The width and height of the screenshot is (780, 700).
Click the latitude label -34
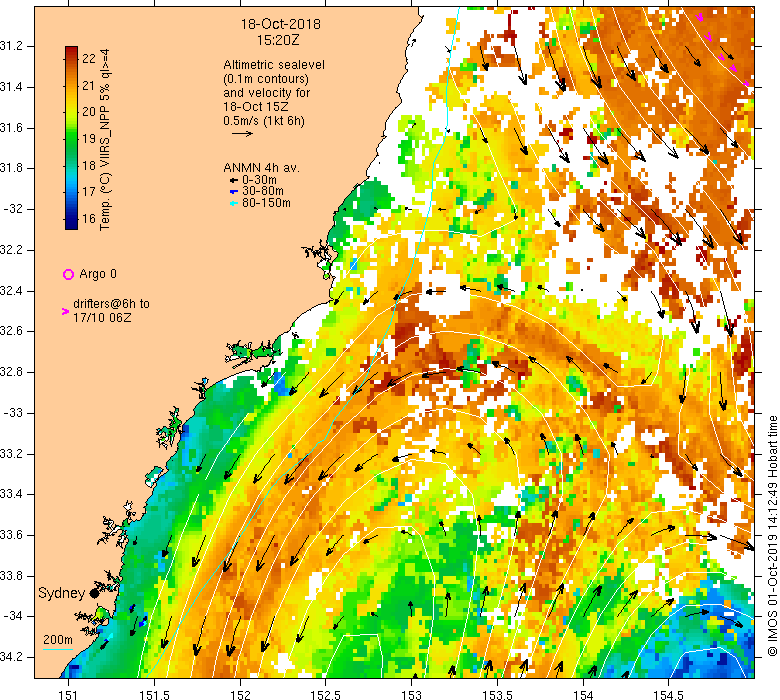click(12, 616)
